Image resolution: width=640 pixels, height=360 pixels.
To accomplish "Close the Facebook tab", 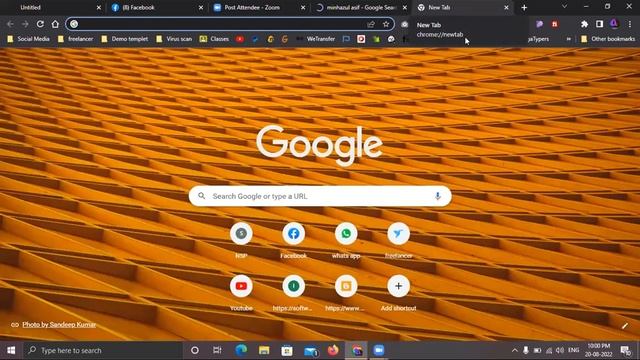I will 201,7.
